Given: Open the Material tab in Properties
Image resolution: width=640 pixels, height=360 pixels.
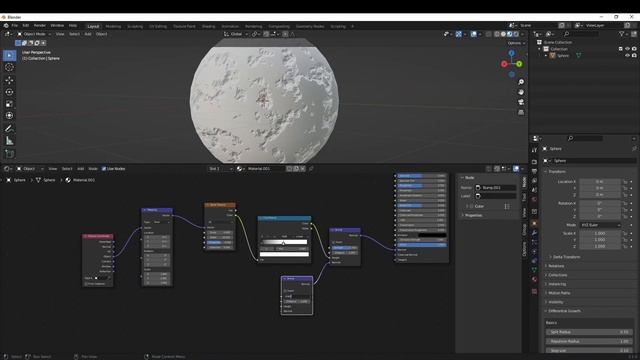Looking at the screenshot, I should [534, 280].
